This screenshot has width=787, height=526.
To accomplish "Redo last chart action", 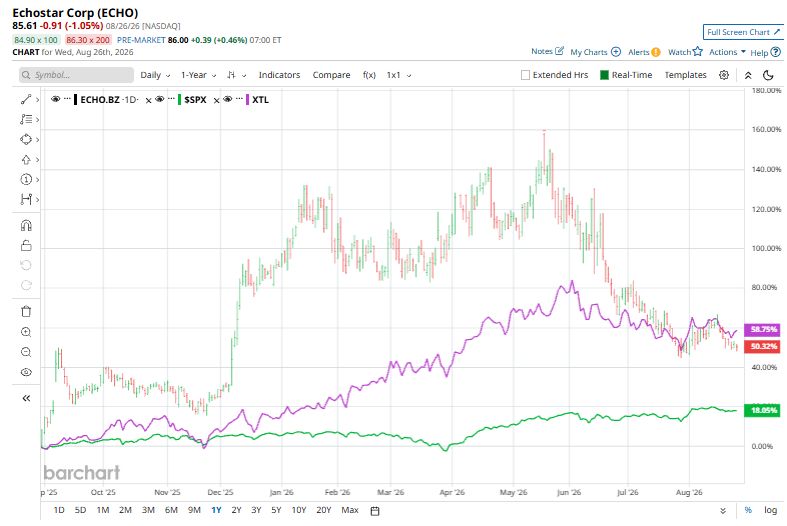I will click(x=26, y=285).
